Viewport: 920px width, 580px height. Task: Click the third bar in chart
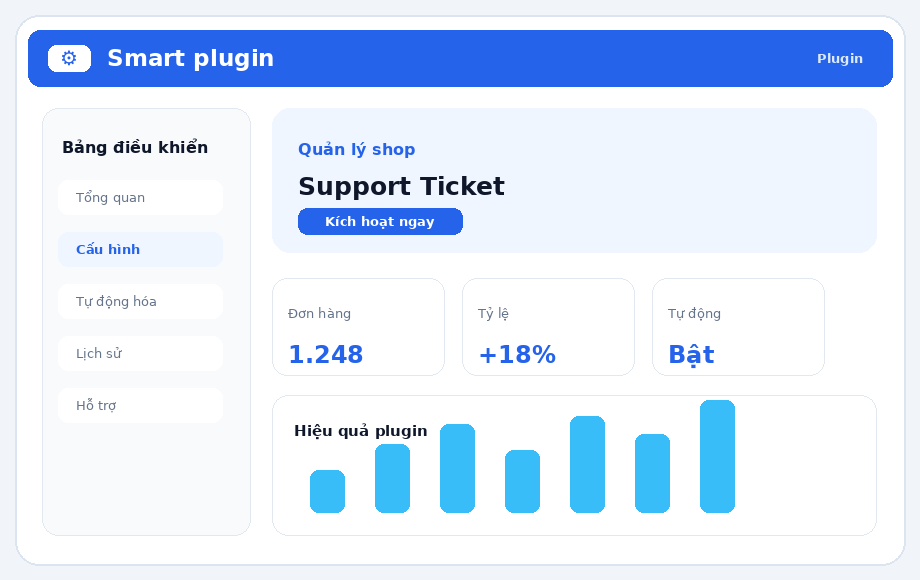click(x=458, y=469)
